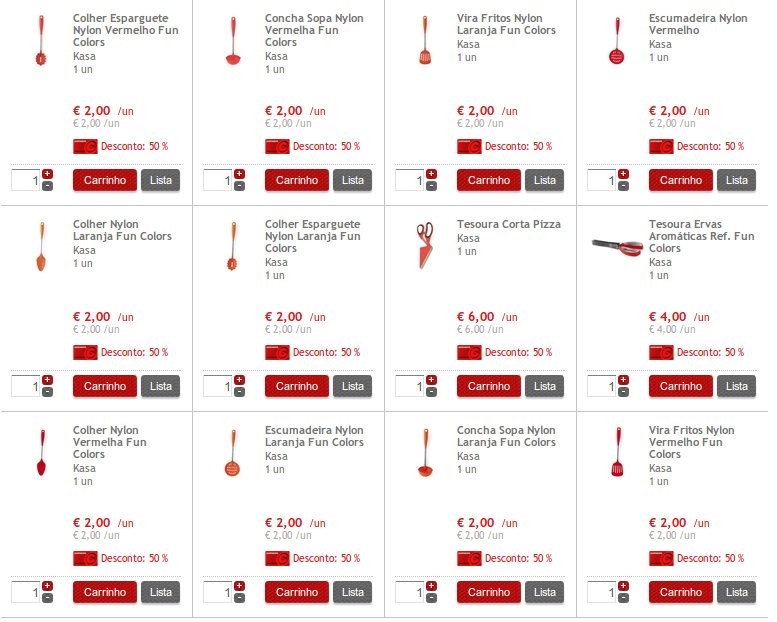Decrease quantity for Vira Fritos Nylon Laranja

click(431, 186)
